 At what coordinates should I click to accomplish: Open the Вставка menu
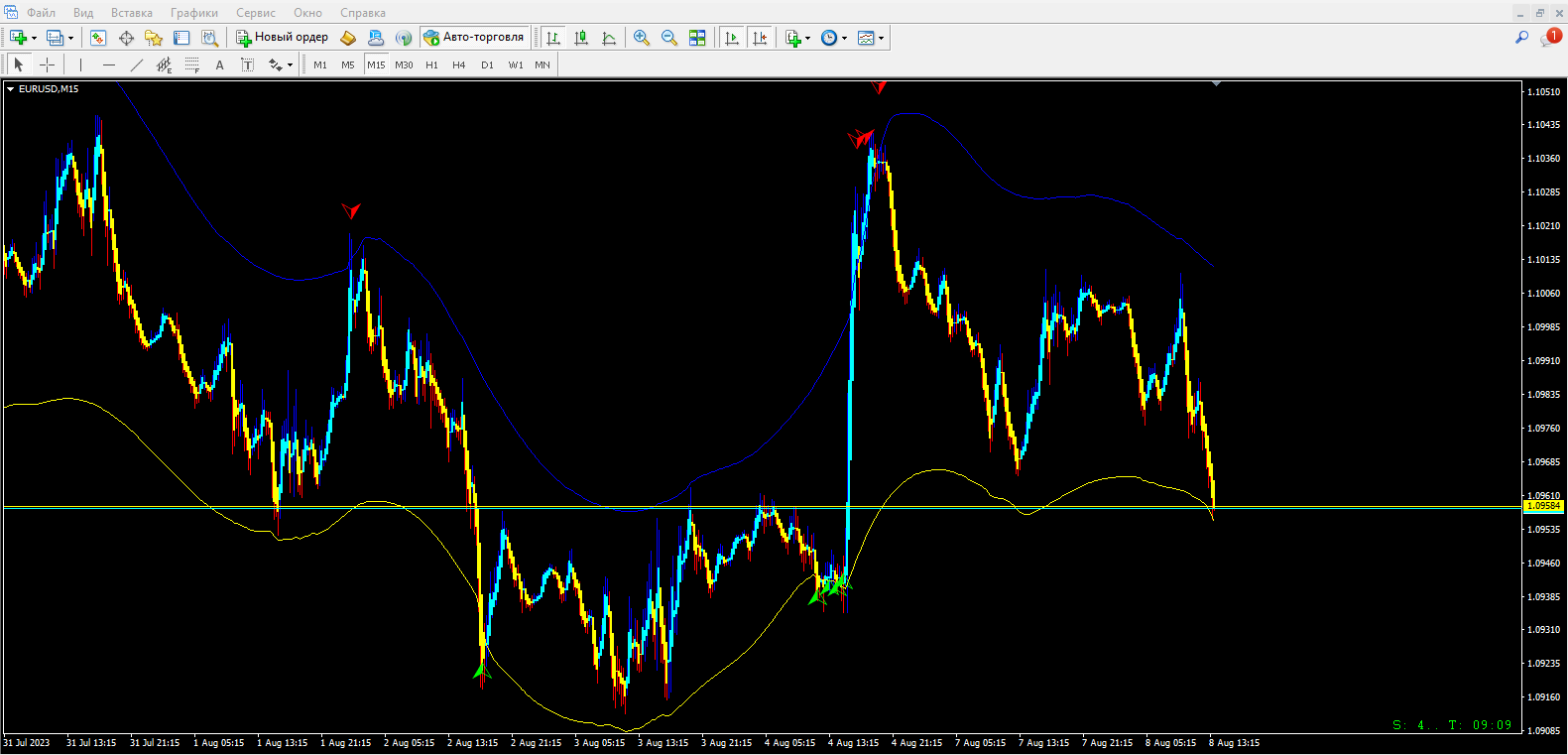pos(132,13)
